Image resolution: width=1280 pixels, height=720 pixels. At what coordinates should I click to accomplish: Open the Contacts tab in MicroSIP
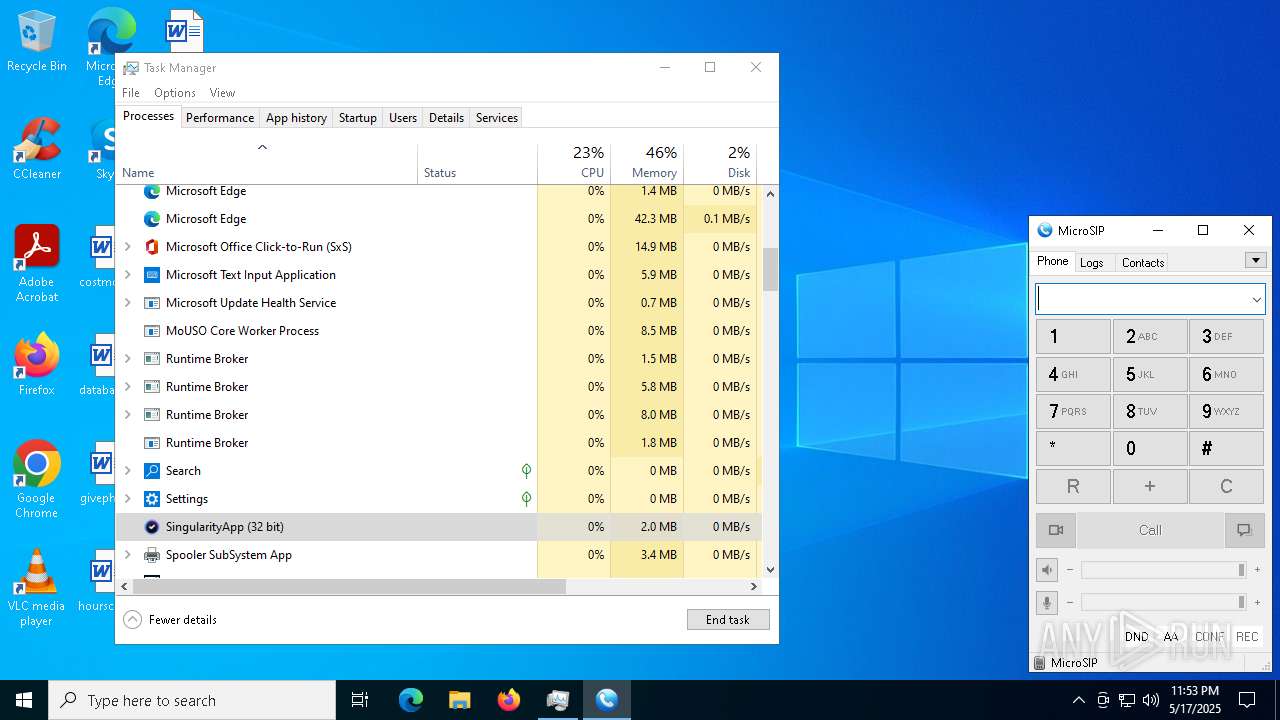point(1143,263)
